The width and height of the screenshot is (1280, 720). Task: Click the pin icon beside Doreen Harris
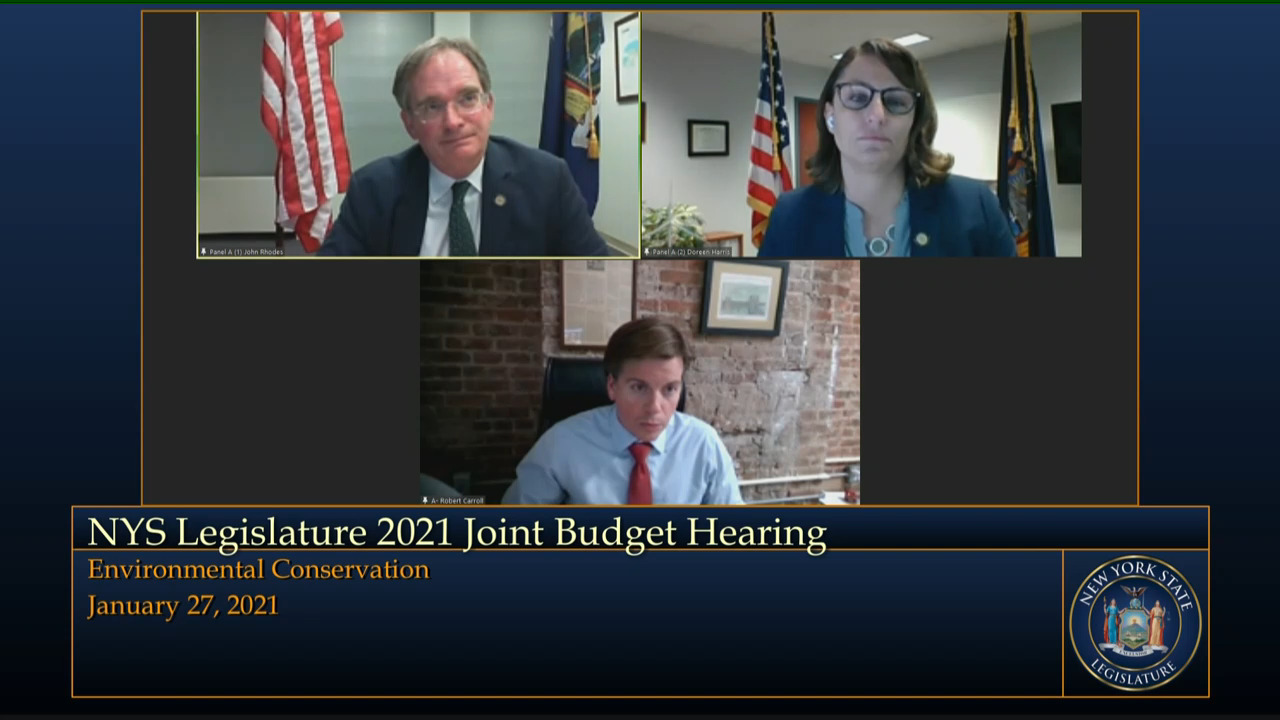click(647, 252)
